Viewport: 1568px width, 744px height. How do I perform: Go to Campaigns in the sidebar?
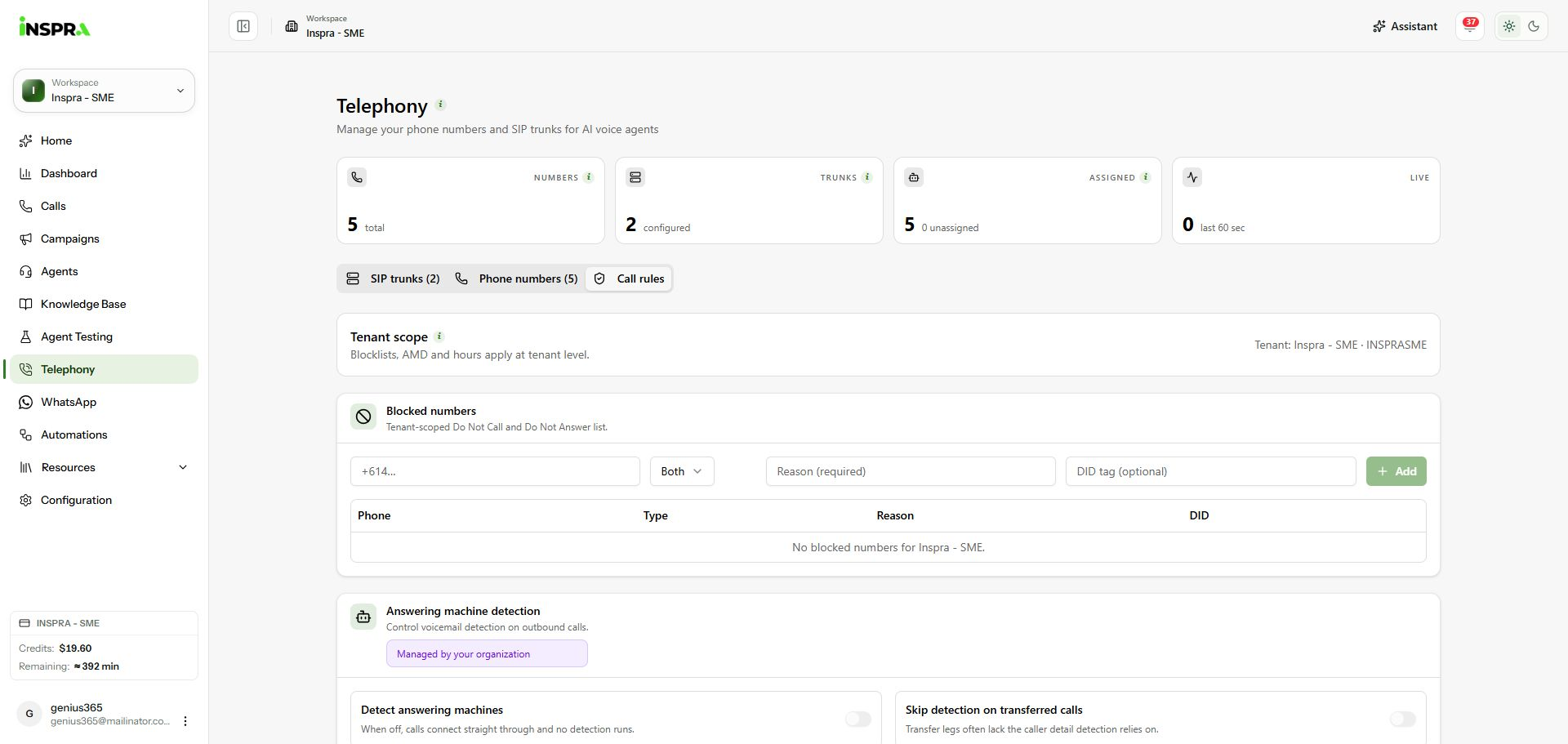104,238
